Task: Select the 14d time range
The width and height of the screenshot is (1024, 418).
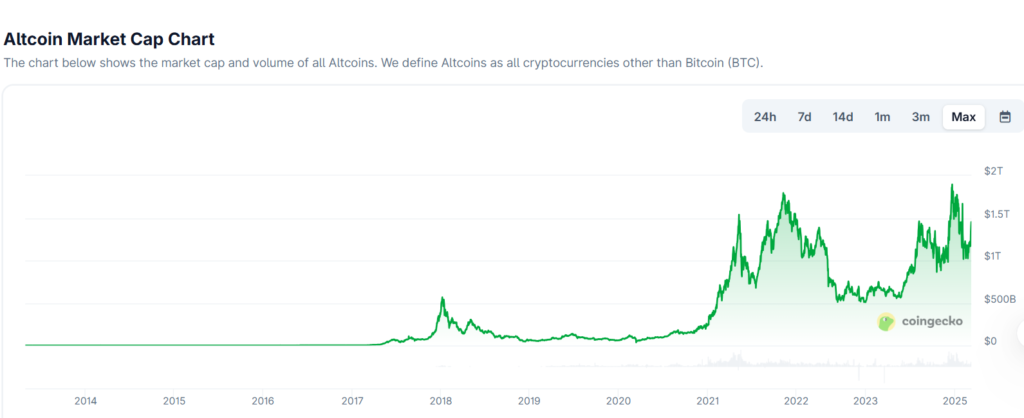Action: click(x=842, y=117)
